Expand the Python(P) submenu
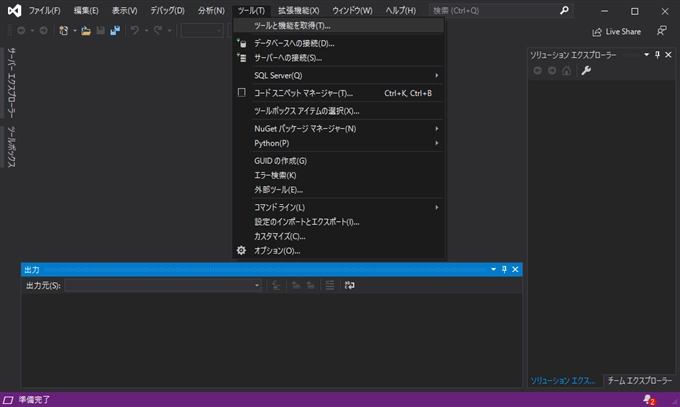The image size is (680, 407). (338, 143)
